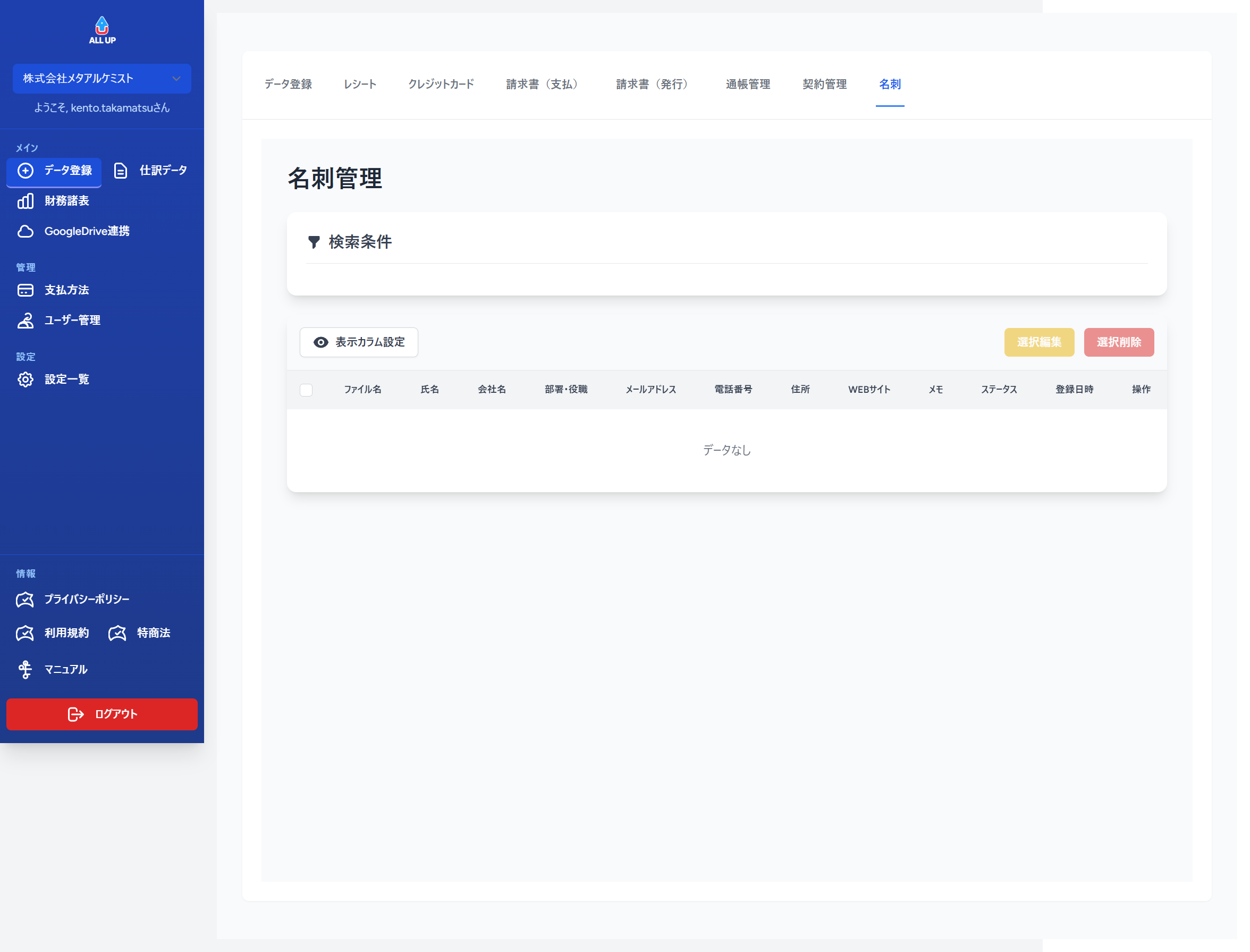Click the logout arrow icon
This screenshot has width=1250, height=952.
[x=75, y=714]
